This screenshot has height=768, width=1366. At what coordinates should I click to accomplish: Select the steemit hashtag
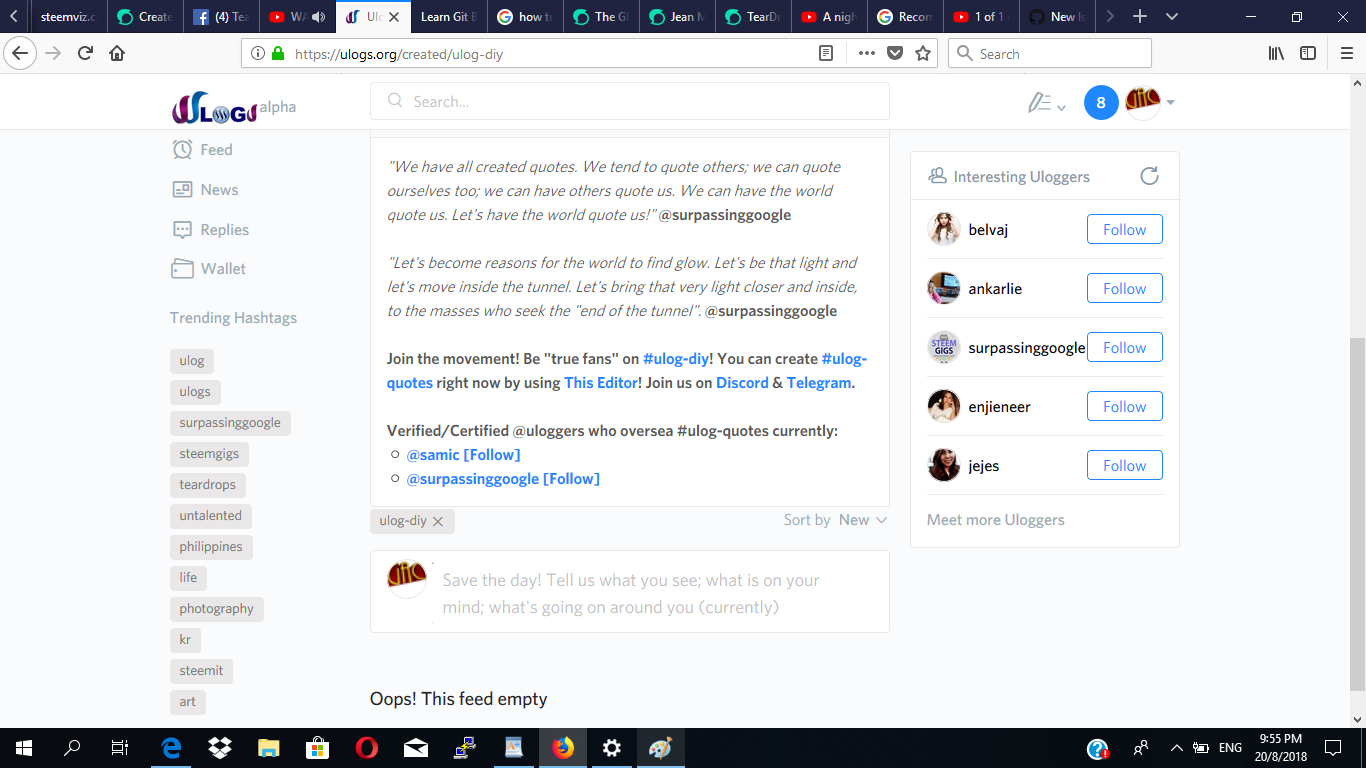(201, 671)
